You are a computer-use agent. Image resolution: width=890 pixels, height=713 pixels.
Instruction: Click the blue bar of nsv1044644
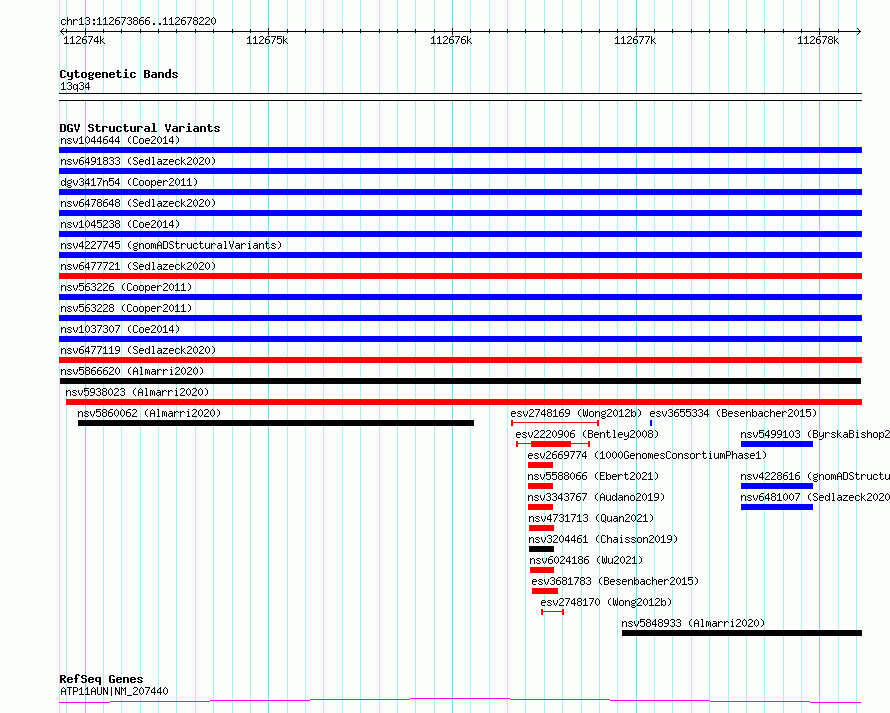(460, 150)
